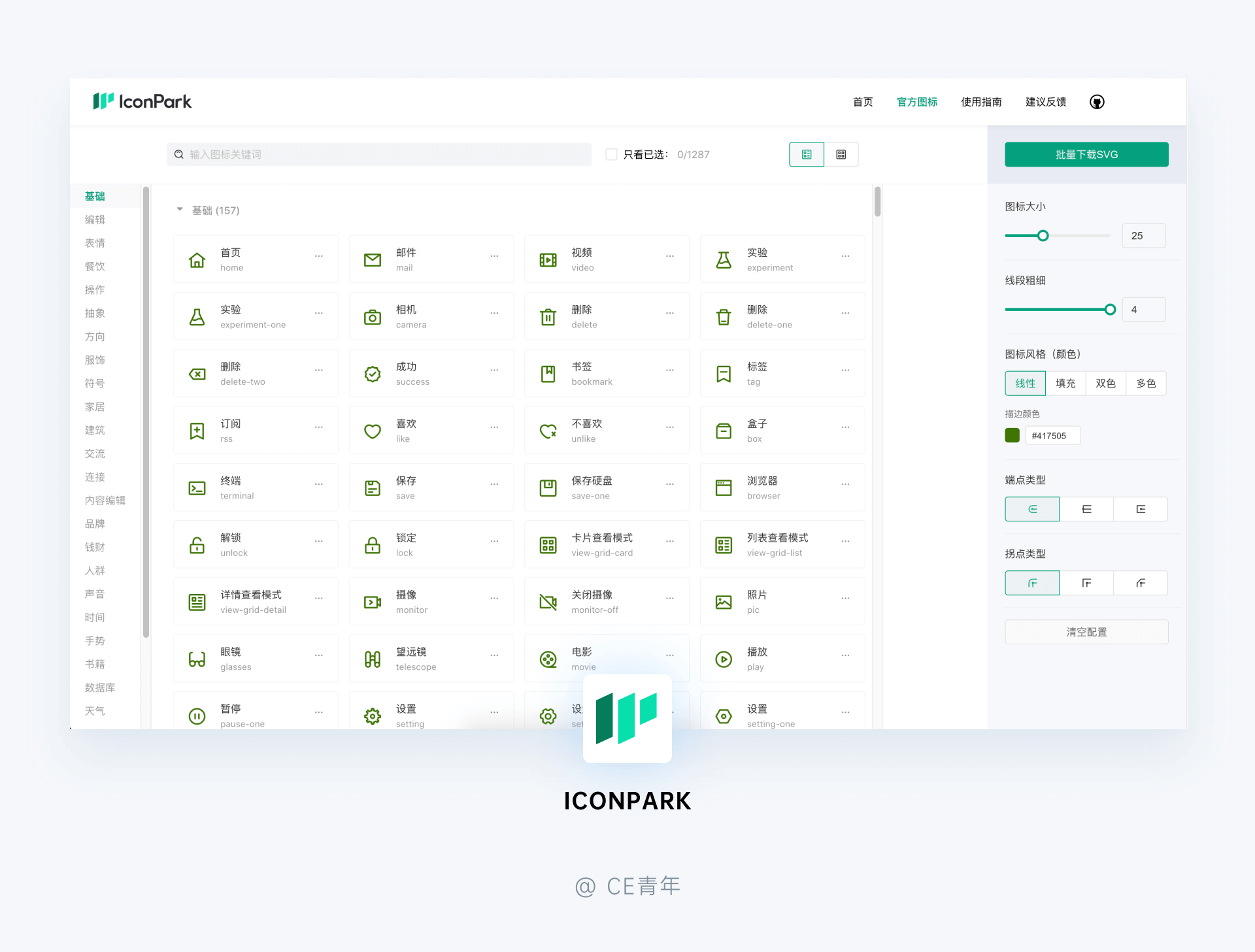Click the 清空配置 button
1255x952 pixels.
point(1086,632)
